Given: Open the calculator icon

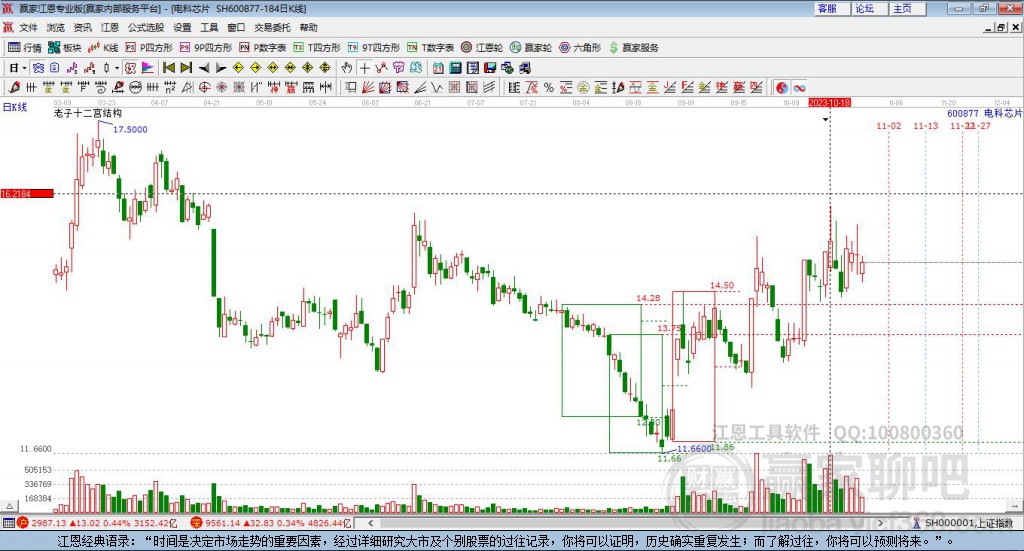Looking at the screenshot, I should (x=456, y=68).
